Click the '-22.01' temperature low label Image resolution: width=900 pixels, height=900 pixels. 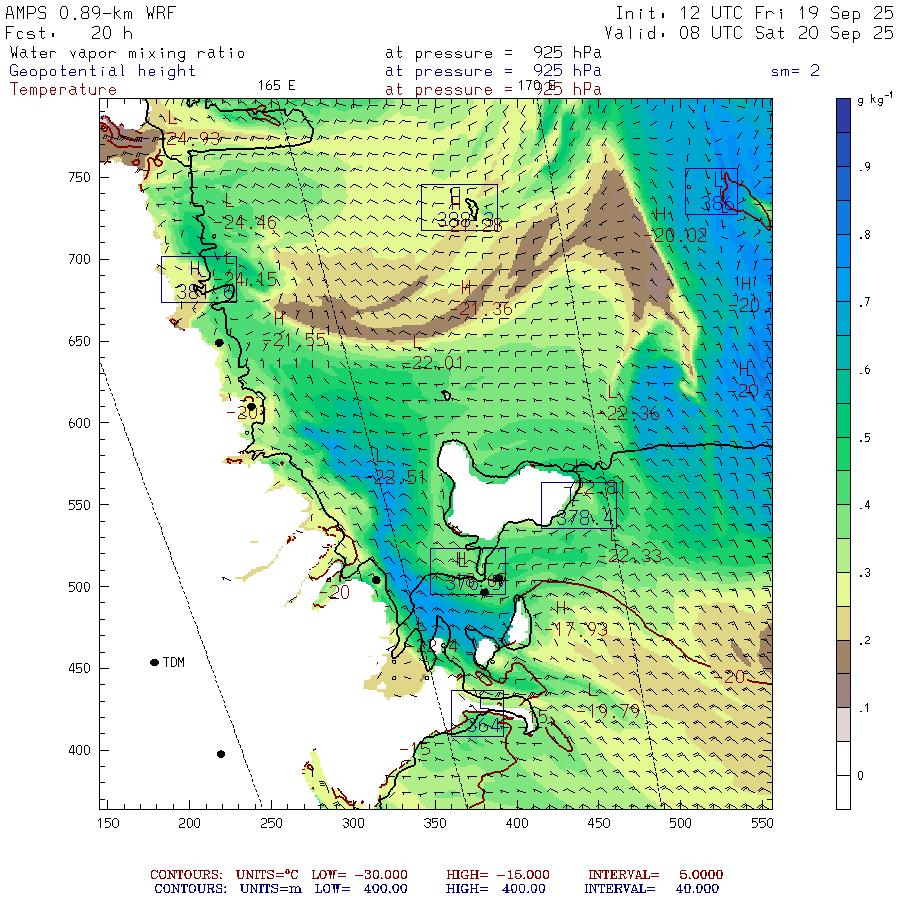tap(432, 363)
